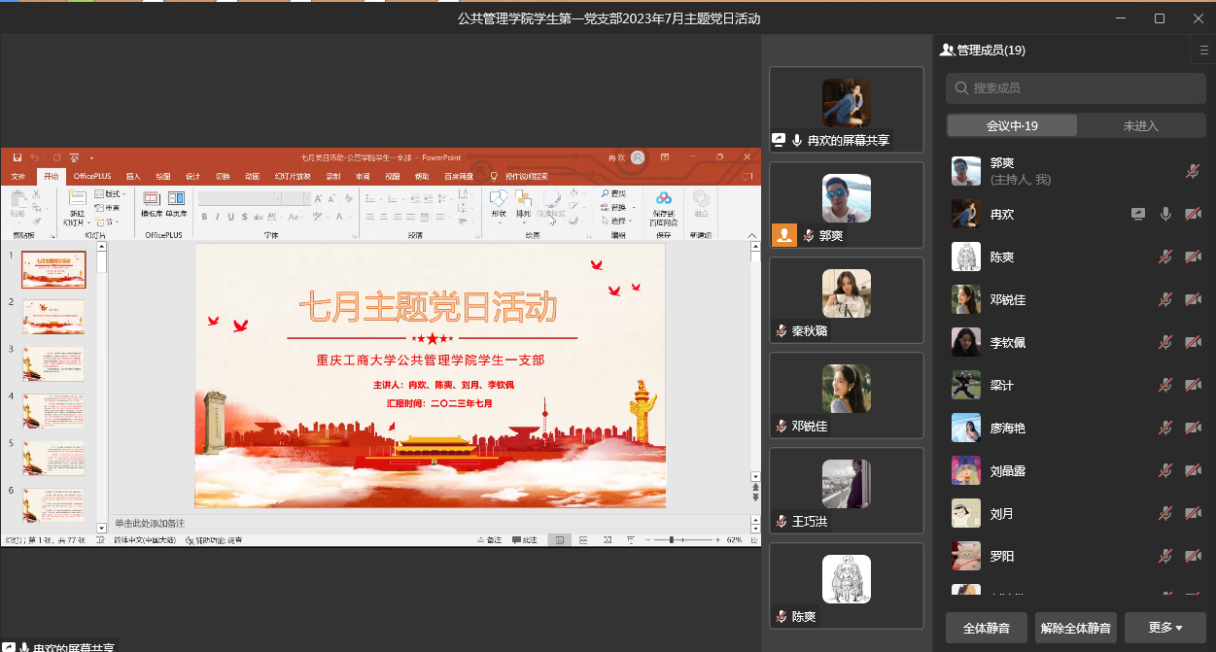Toggle 李钦佩's muted microphone
The width and height of the screenshot is (1216, 652).
tap(1165, 343)
